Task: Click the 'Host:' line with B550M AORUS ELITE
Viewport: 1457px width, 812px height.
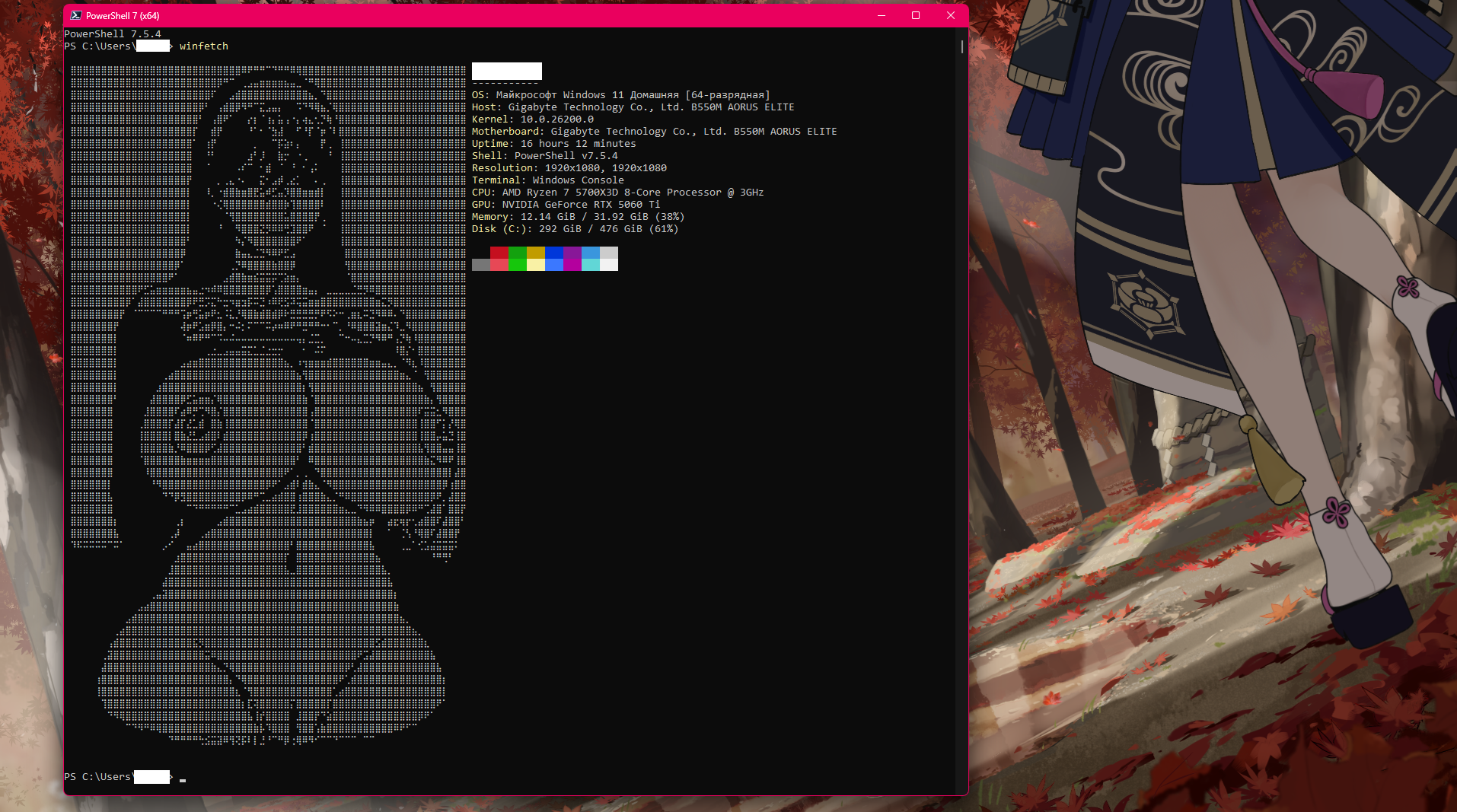Action: [633, 107]
